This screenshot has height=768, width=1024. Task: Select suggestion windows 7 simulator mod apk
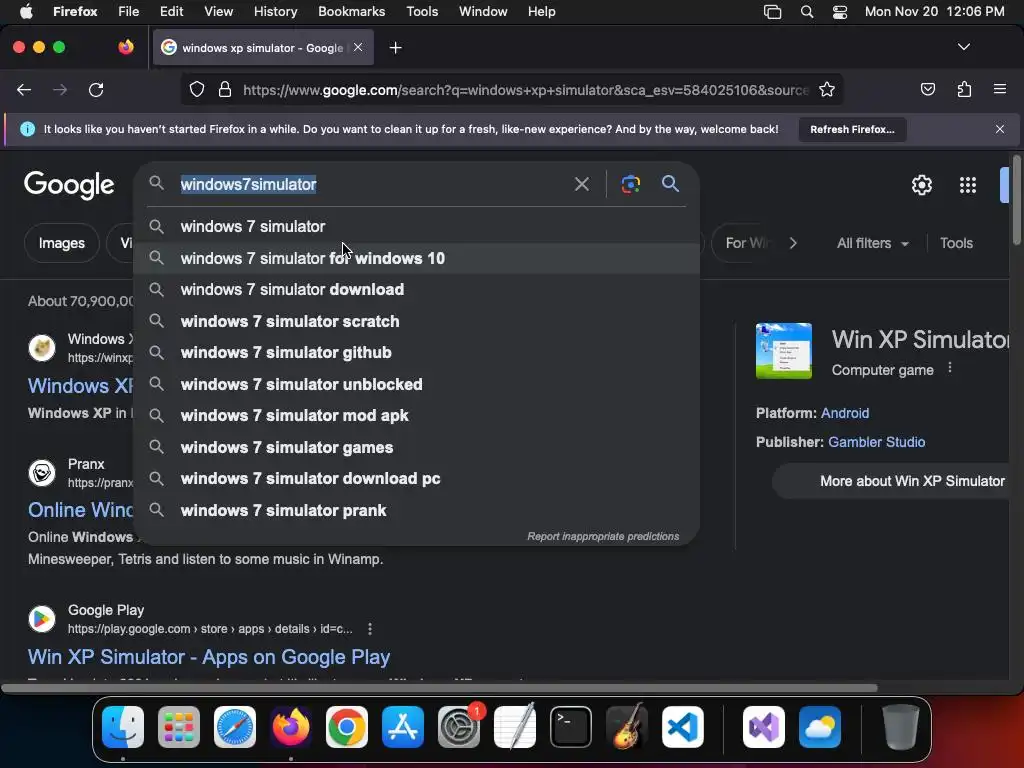click(417, 415)
